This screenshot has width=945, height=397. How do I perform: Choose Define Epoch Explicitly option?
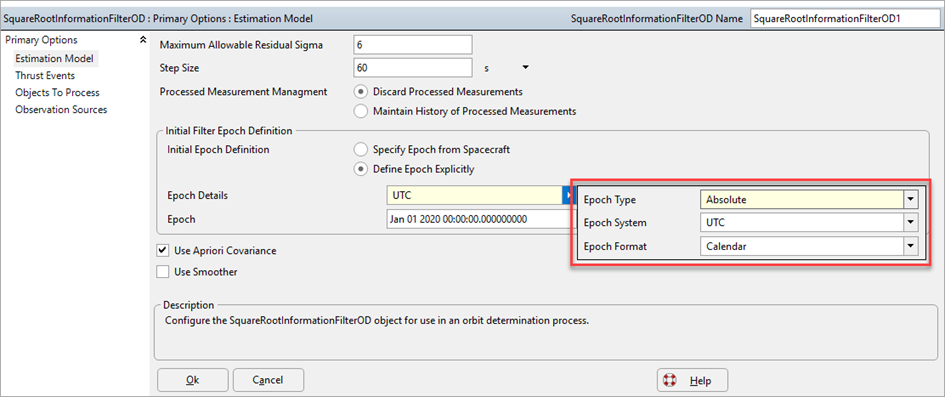pyautogui.click(x=361, y=169)
